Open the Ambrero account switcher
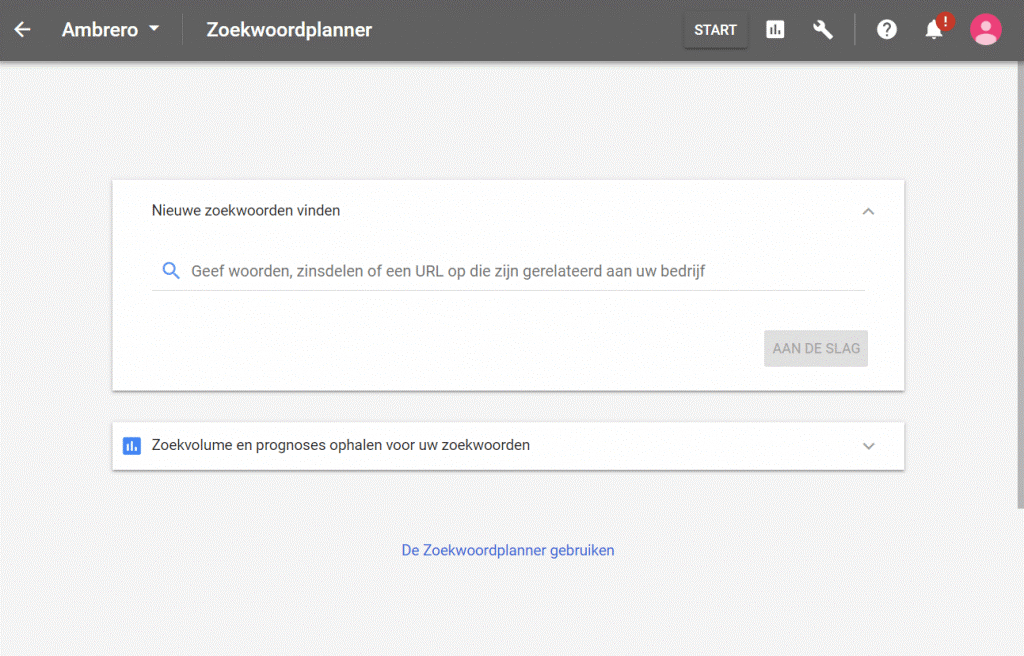The height and width of the screenshot is (656, 1024). (98, 30)
